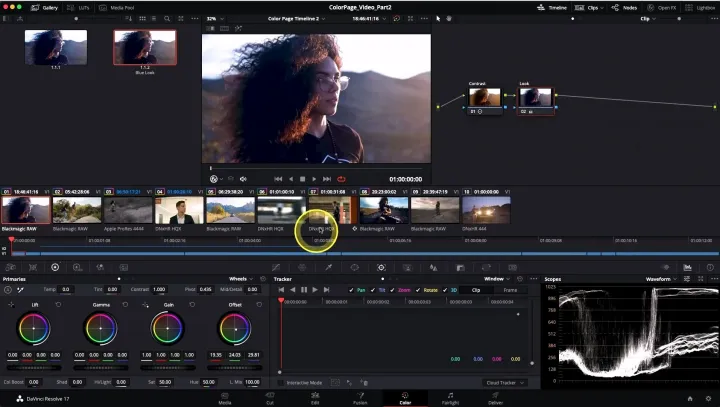The image size is (720, 407).
Task: Reset the Offset wheel
Action: [259, 305]
